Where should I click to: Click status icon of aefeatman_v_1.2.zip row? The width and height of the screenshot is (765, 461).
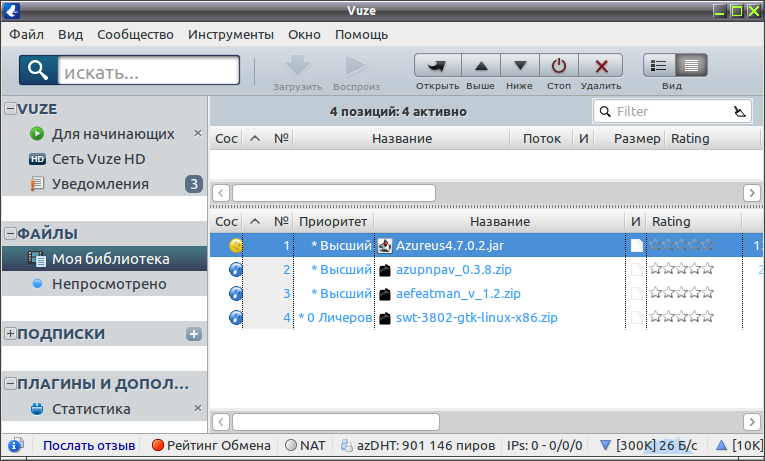click(x=236, y=293)
